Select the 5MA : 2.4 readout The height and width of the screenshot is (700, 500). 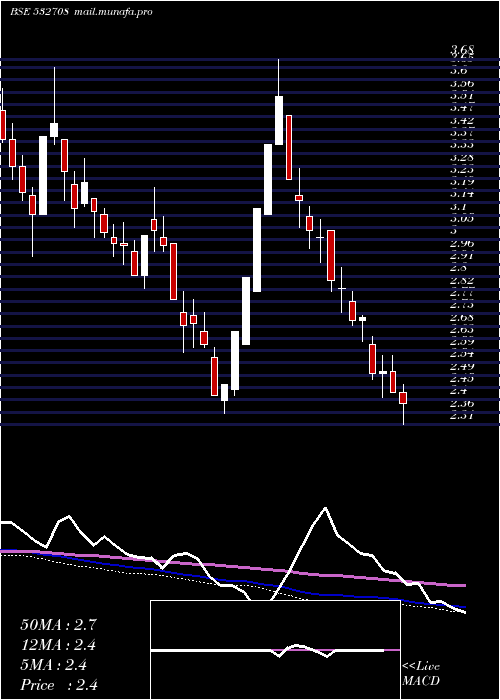54,665
